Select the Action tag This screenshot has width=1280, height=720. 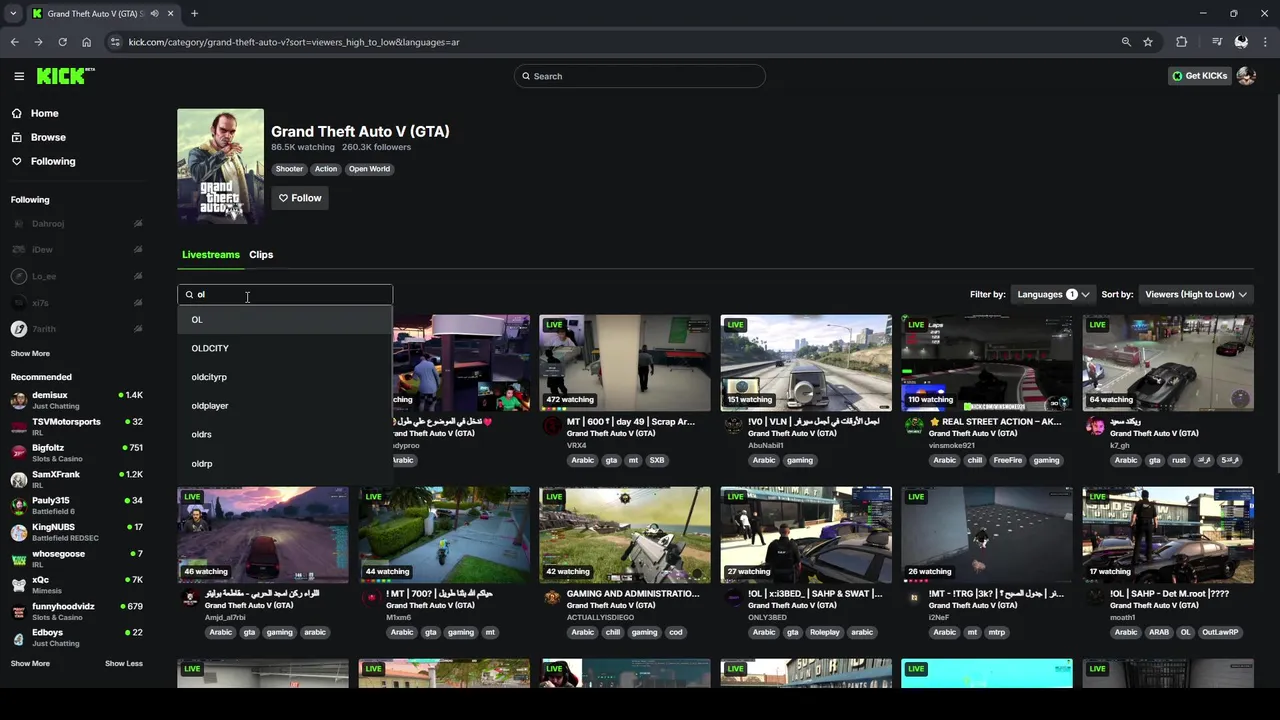tap(326, 169)
